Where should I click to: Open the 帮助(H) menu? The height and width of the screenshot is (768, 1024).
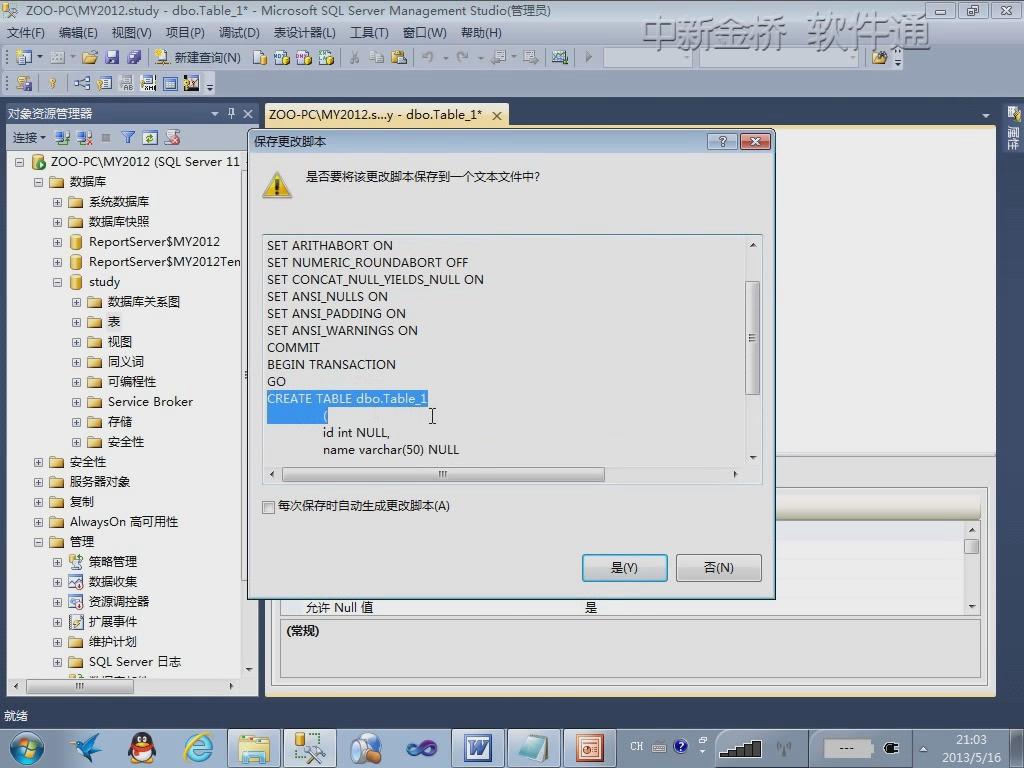click(481, 33)
